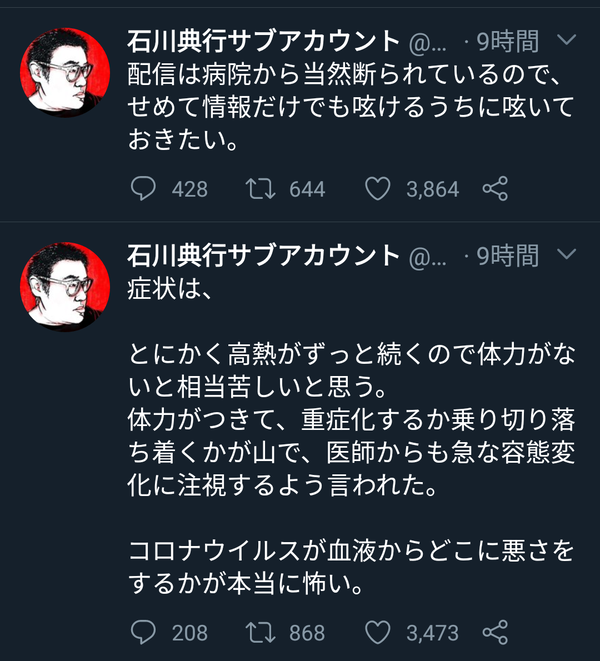Share the first tweet about 配信

[x=495, y=188]
